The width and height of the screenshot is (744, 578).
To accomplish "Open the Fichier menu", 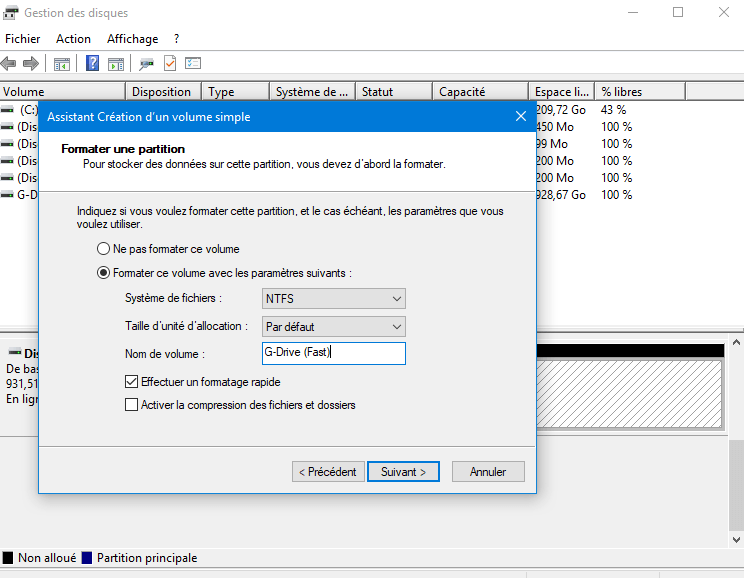I will (x=22, y=39).
